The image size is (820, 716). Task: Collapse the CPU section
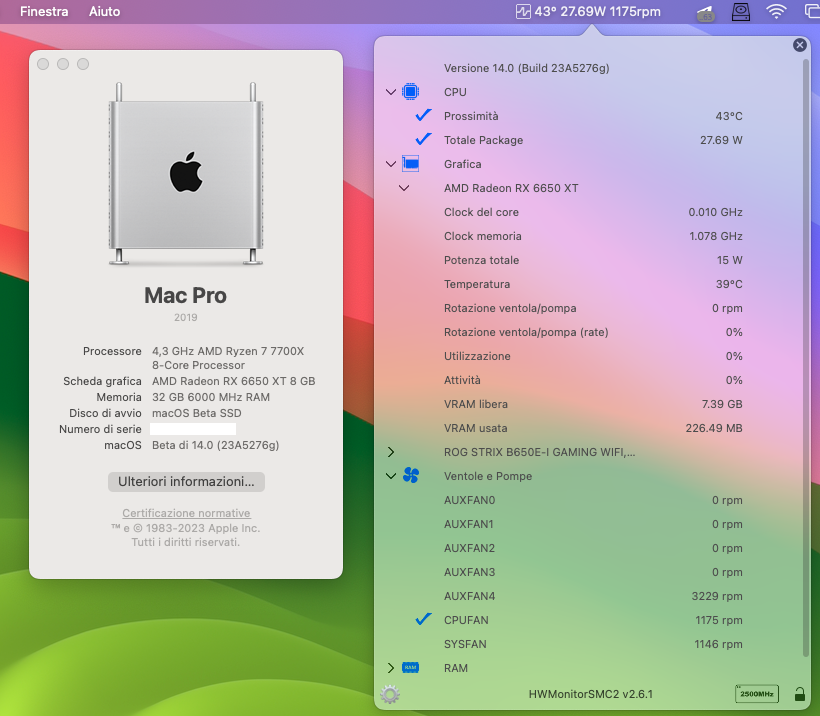[391, 92]
